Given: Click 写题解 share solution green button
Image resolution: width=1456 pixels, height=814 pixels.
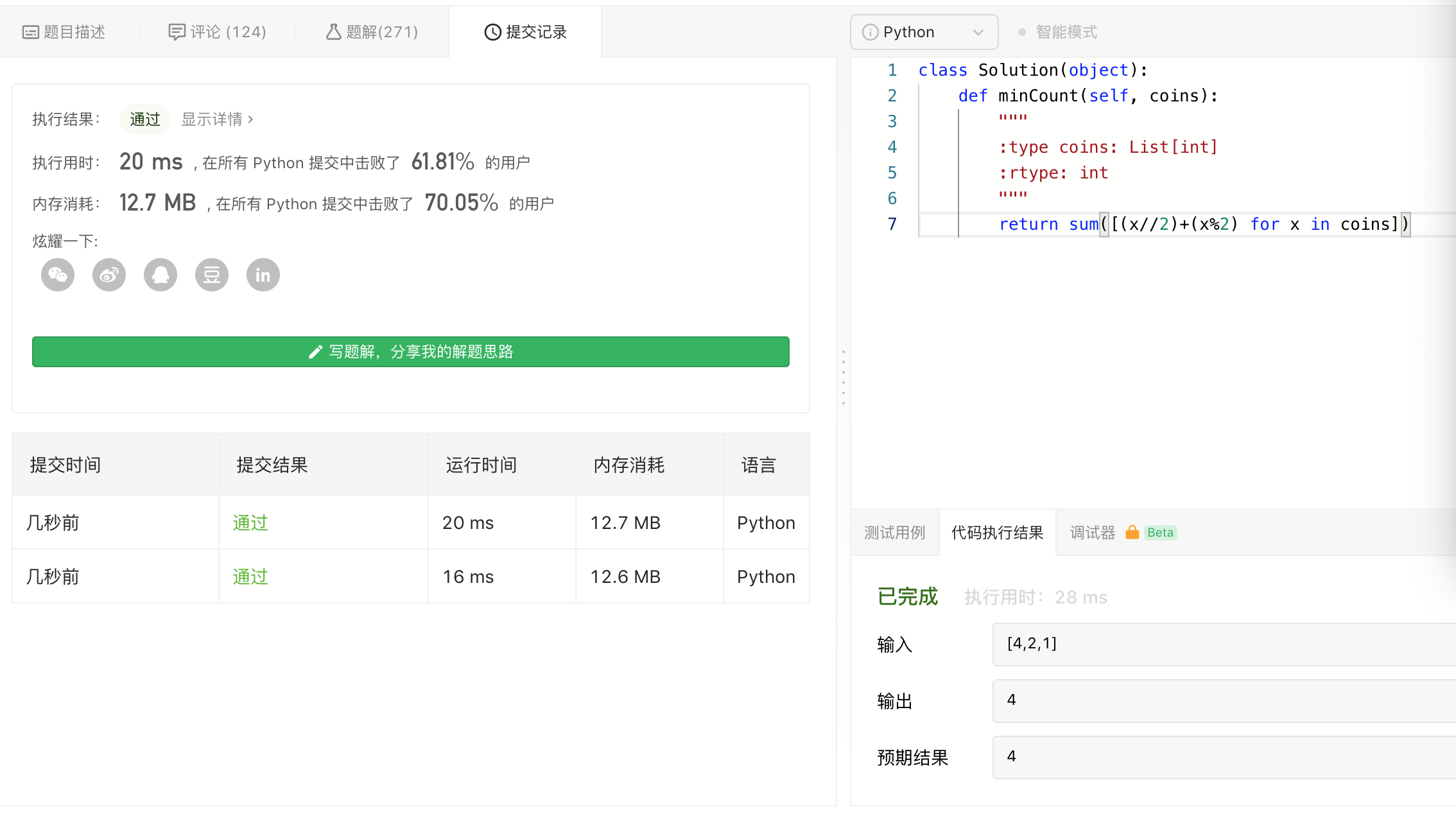Looking at the screenshot, I should (x=411, y=352).
